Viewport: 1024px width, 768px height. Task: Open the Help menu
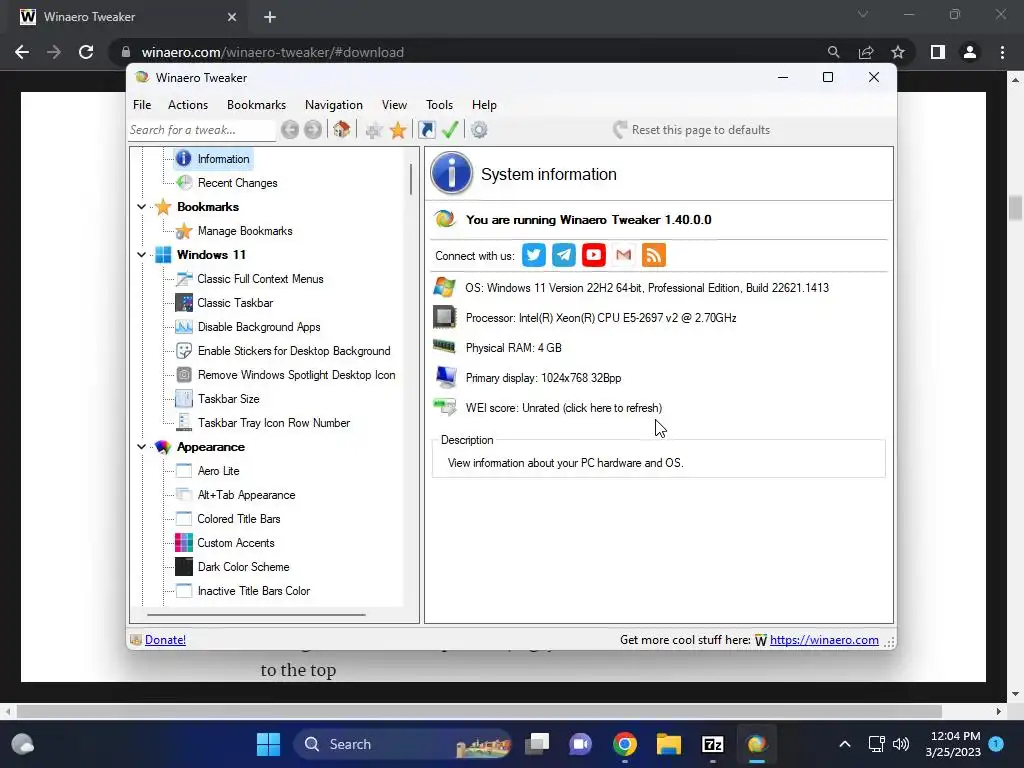coord(485,104)
